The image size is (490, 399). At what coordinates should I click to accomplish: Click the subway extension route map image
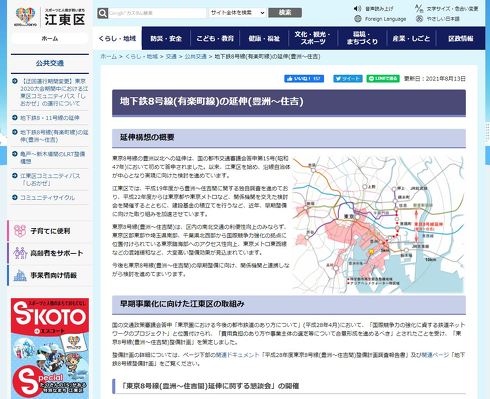click(x=378, y=225)
